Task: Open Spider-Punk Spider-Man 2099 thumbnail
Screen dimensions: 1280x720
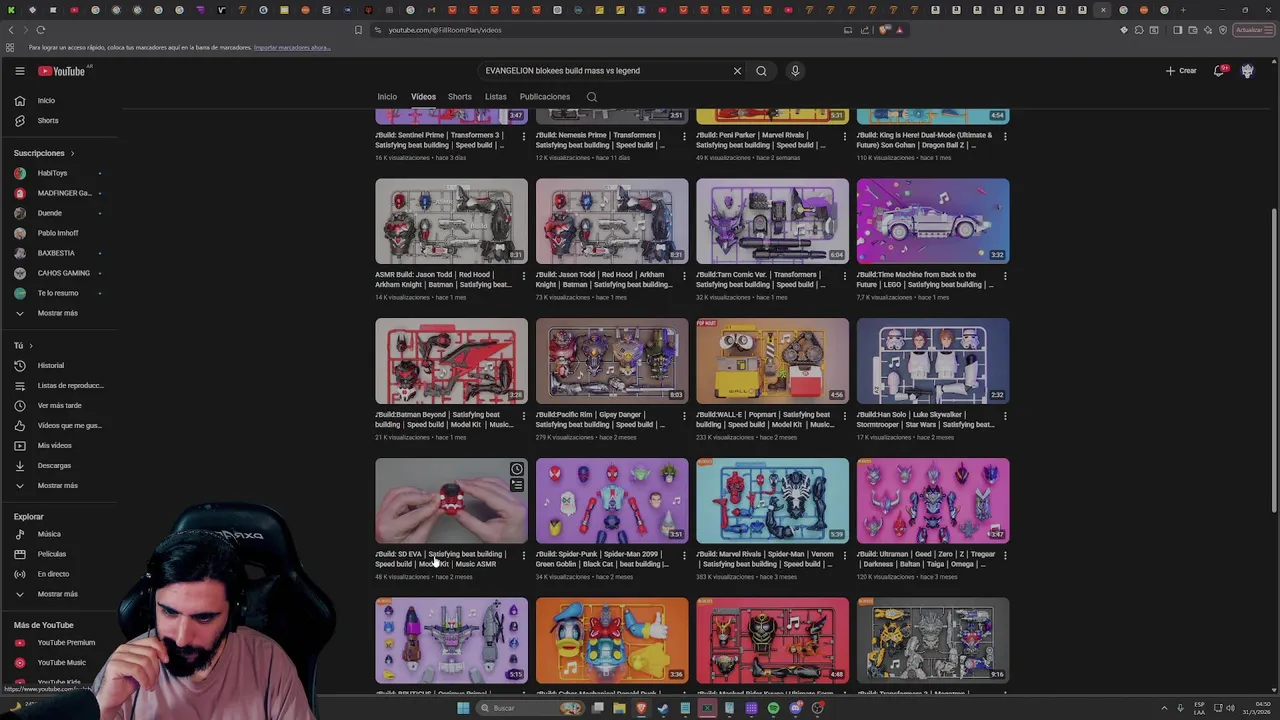Action: (x=612, y=501)
